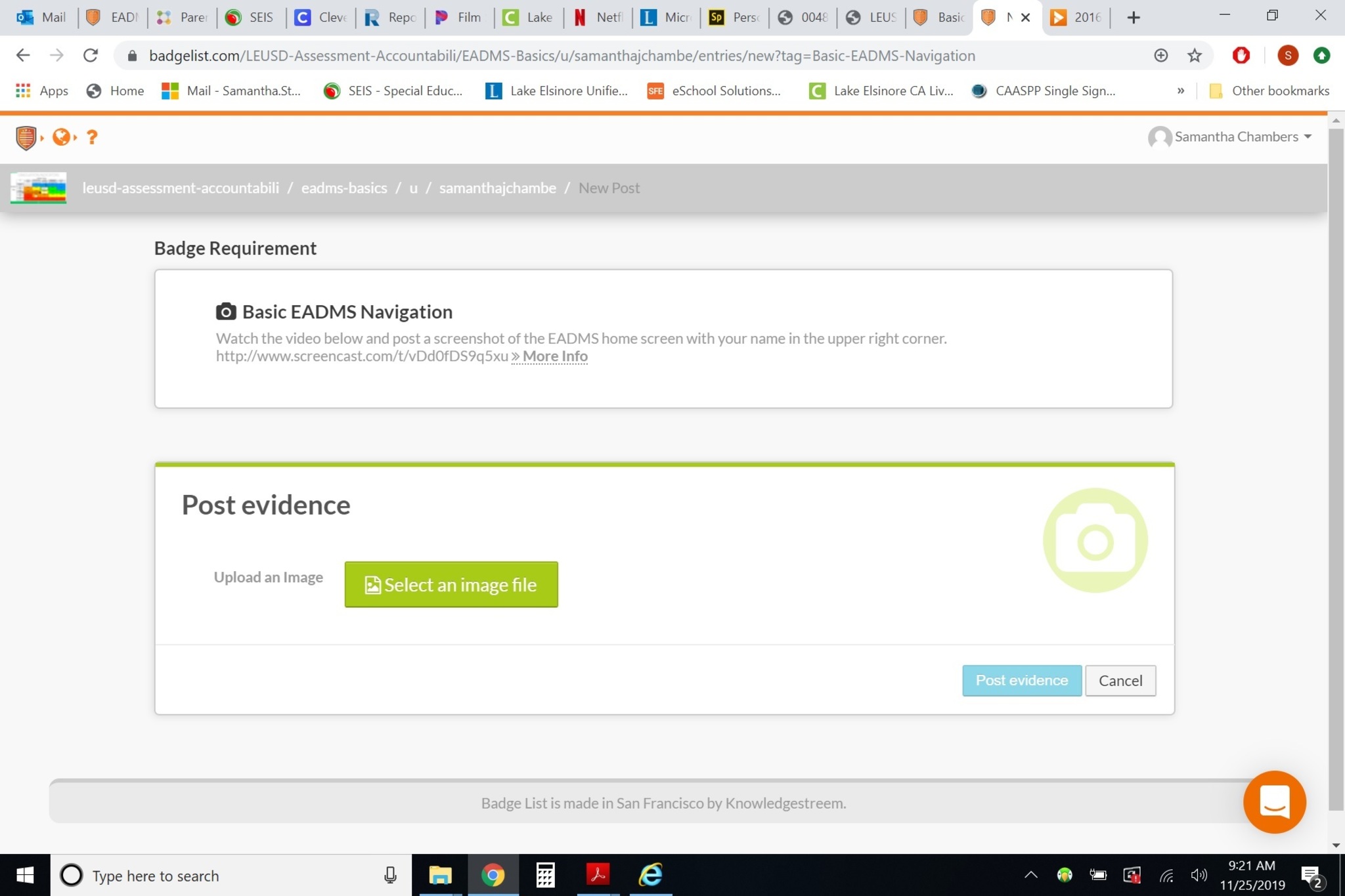The height and width of the screenshot is (896, 1345).
Task: Open Calculator from the Windows taskbar
Action: point(545,875)
